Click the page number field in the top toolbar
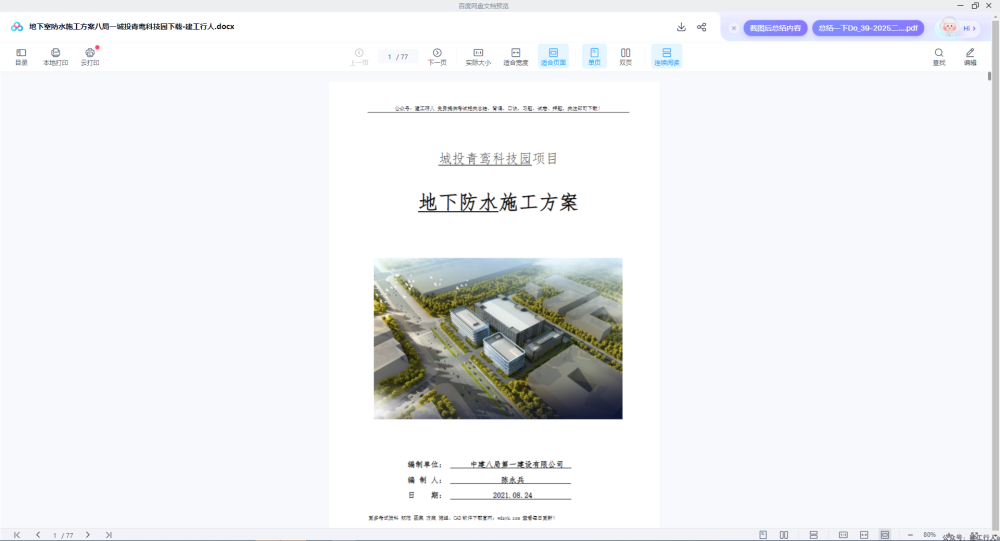The image size is (1000, 541). pos(397,57)
